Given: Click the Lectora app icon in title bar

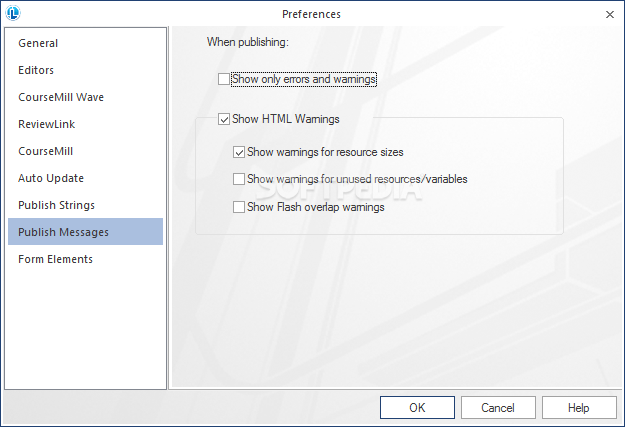Looking at the screenshot, I should tap(13, 13).
